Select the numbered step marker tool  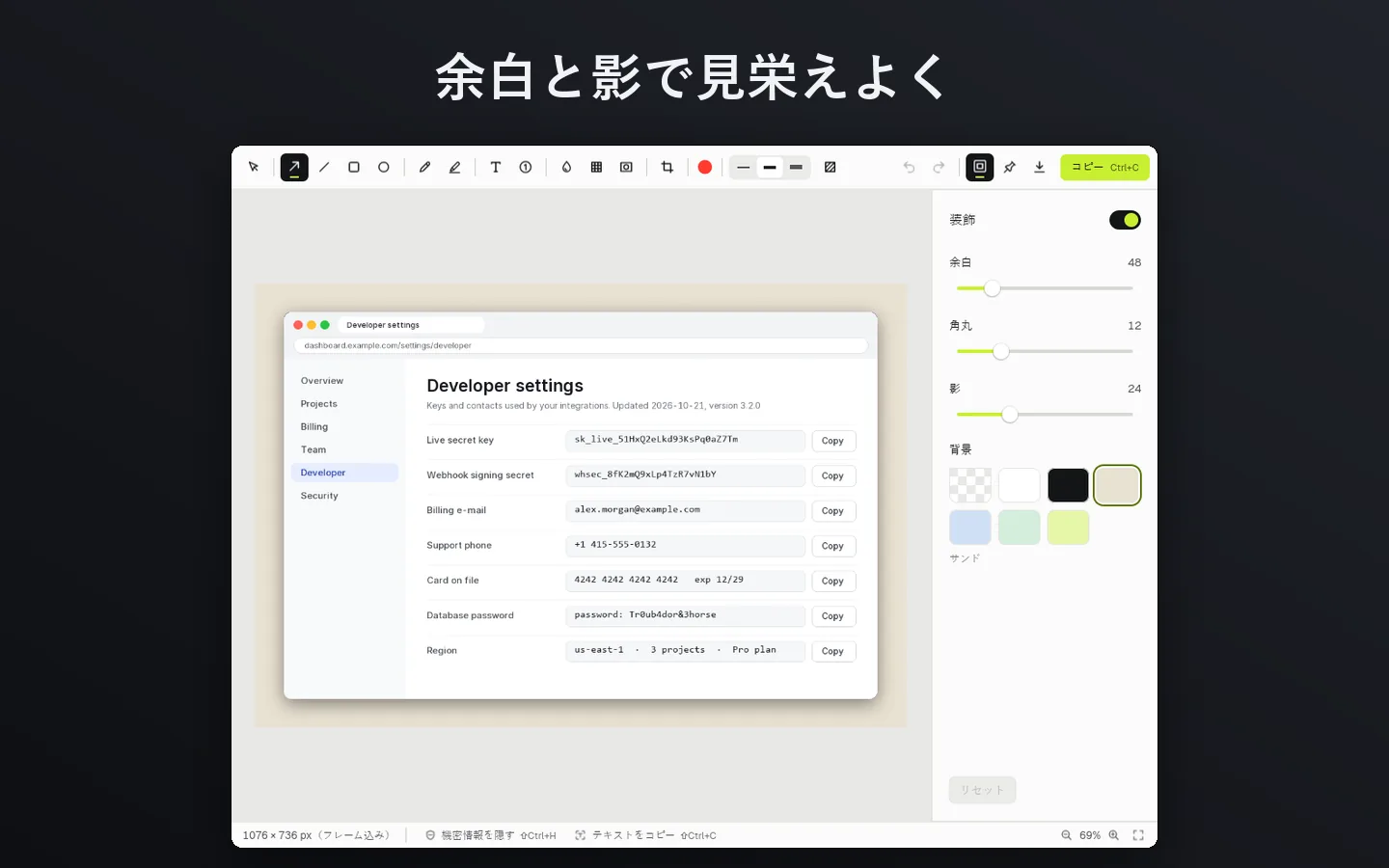click(526, 167)
